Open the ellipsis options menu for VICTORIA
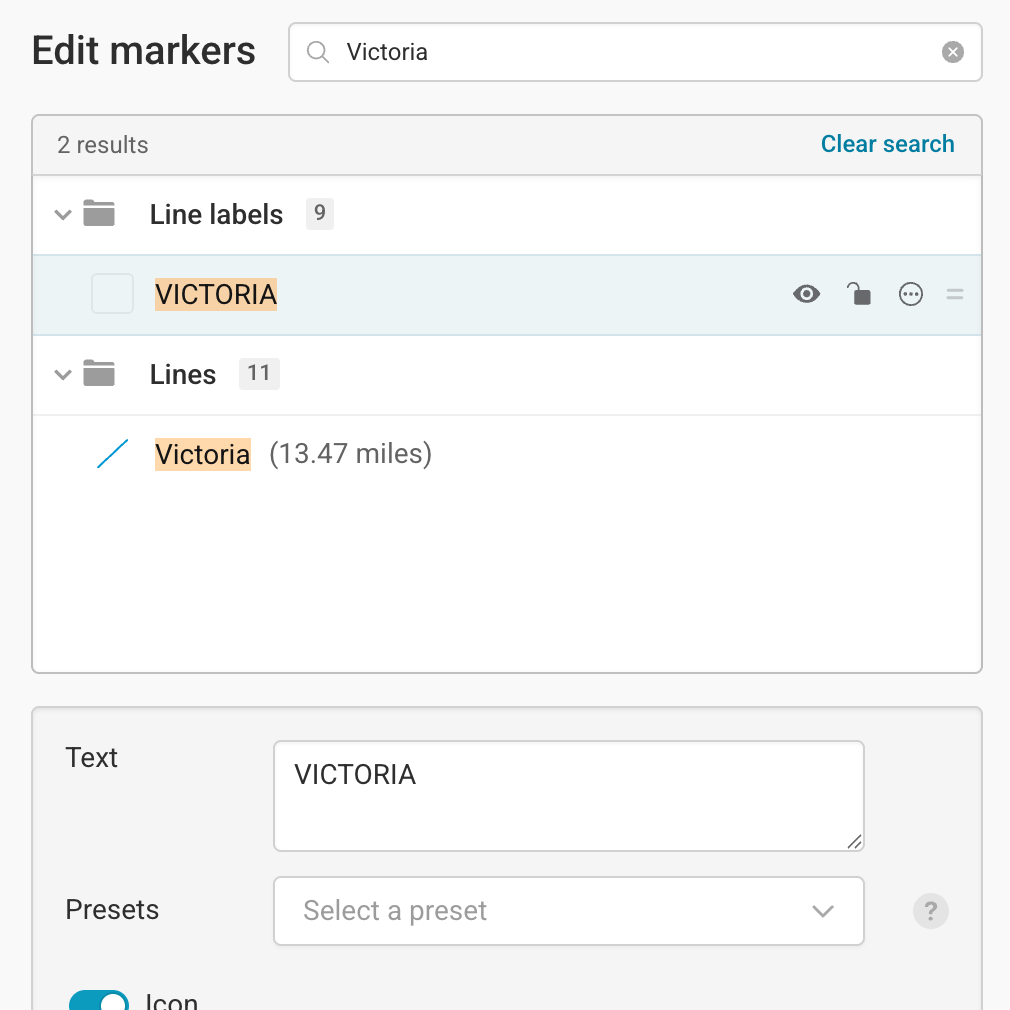The width and height of the screenshot is (1010, 1010). point(911,294)
